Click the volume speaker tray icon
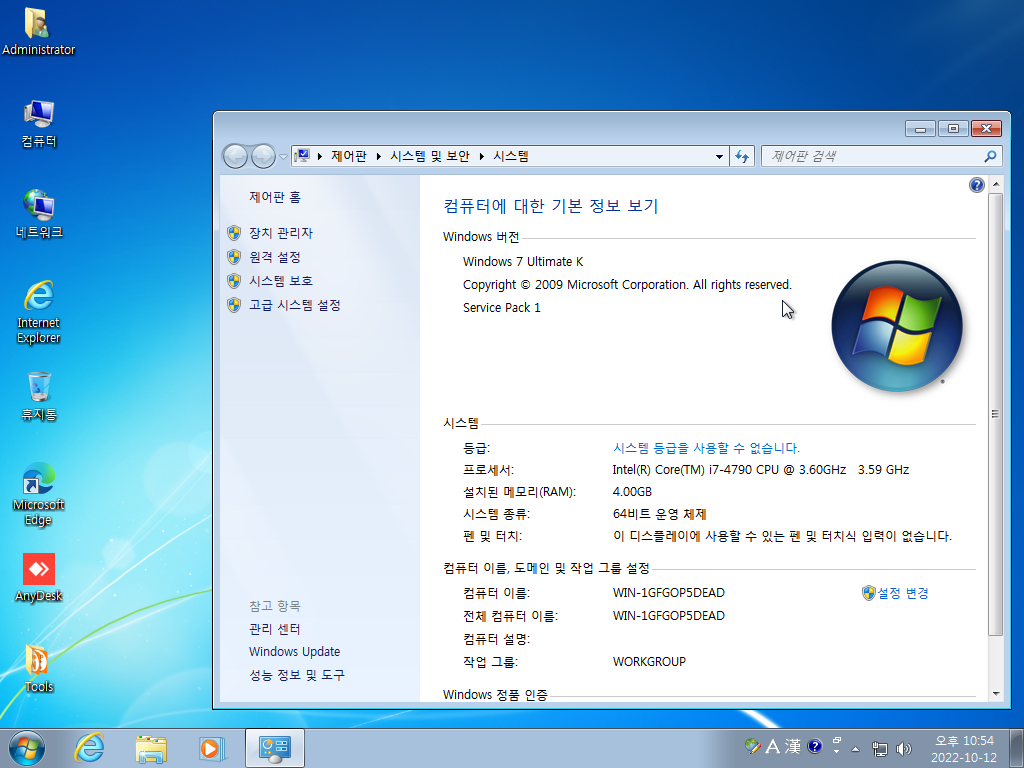 click(x=904, y=748)
